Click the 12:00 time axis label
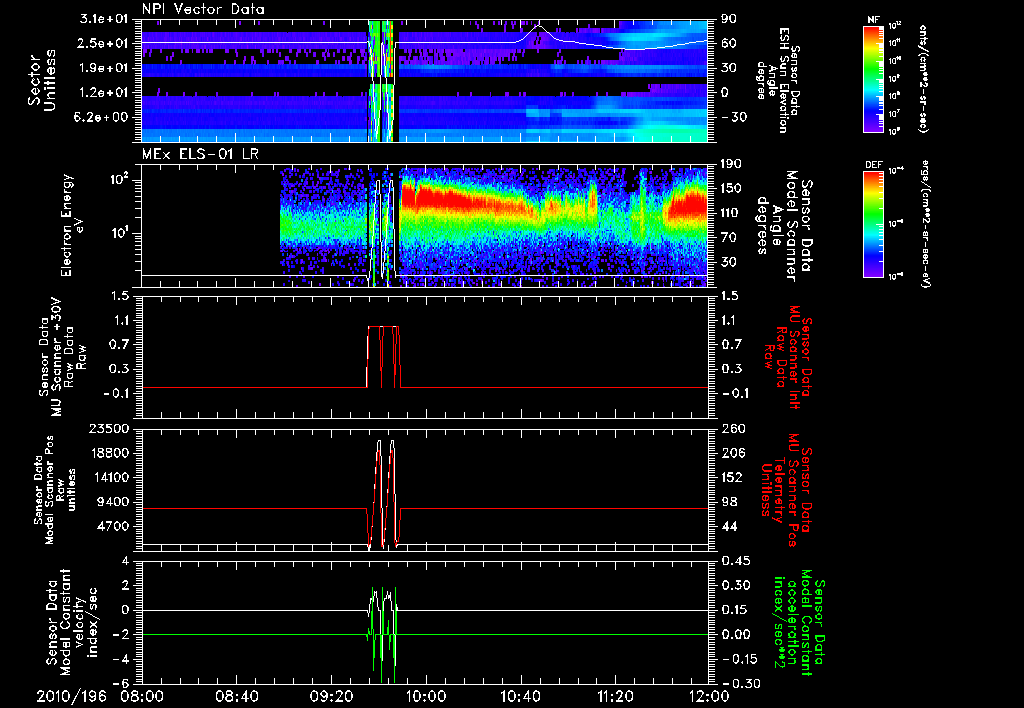Screen dimensions: 1024x708 click(710, 696)
